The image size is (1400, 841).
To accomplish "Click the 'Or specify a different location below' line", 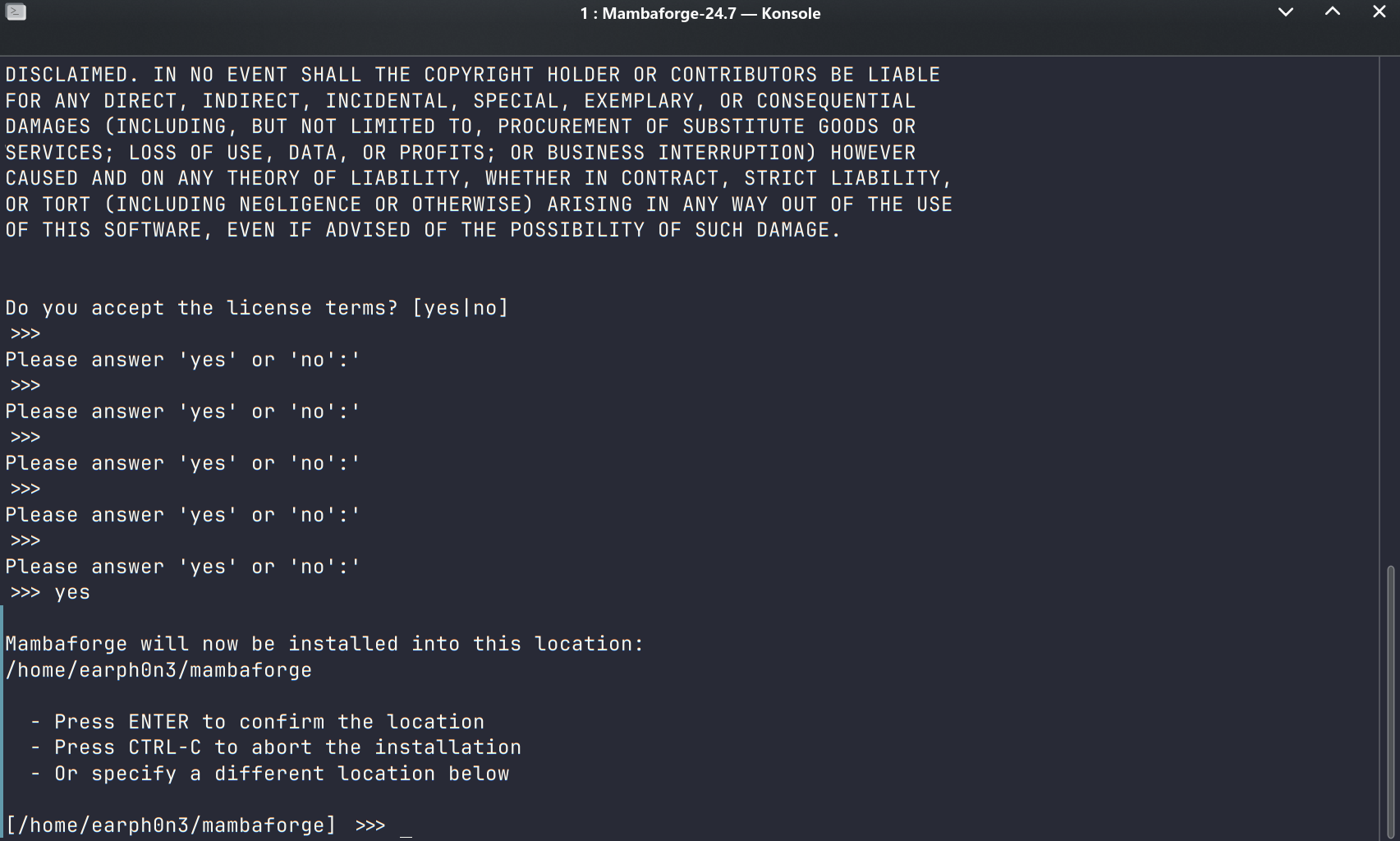I will (x=269, y=774).
